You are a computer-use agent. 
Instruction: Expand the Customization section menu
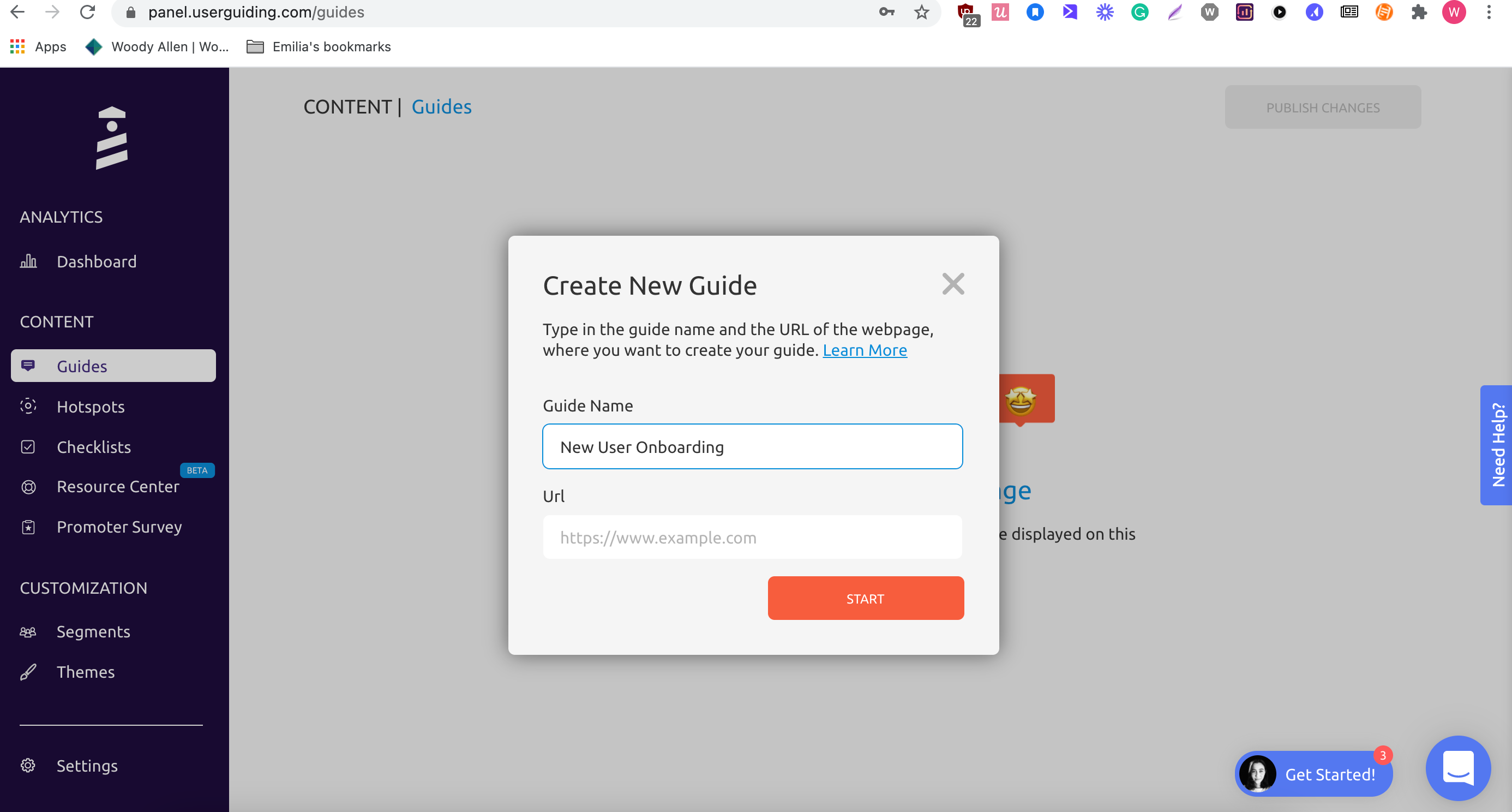click(83, 586)
